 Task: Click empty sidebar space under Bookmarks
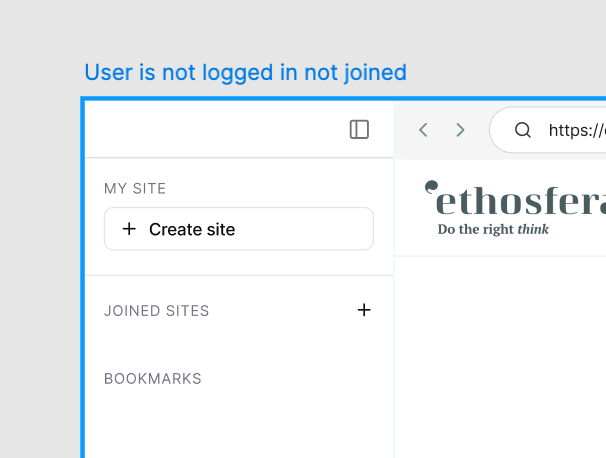[240, 425]
